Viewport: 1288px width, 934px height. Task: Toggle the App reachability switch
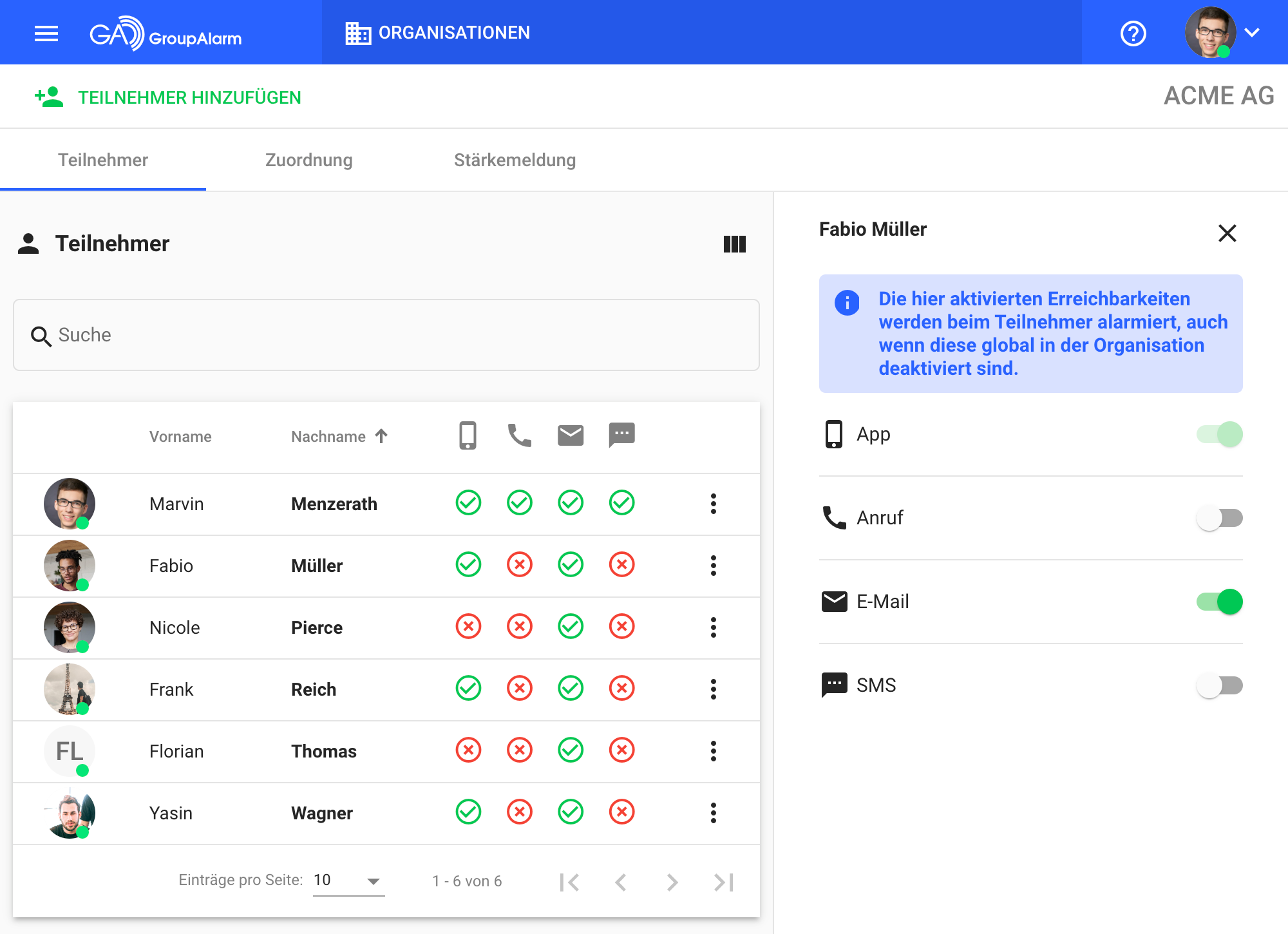[x=1219, y=434]
